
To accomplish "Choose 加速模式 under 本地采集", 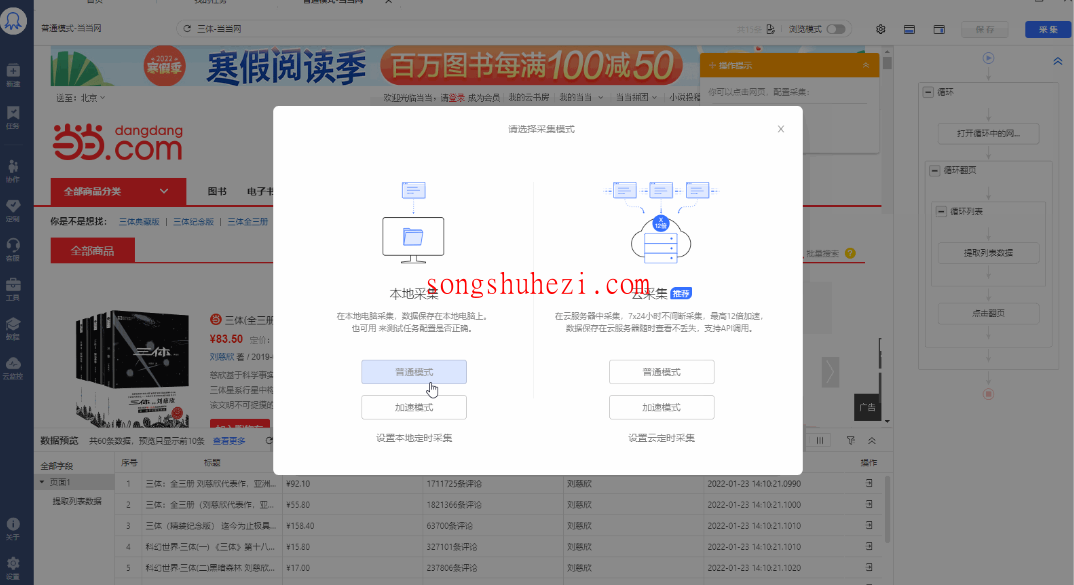I will click(414, 407).
